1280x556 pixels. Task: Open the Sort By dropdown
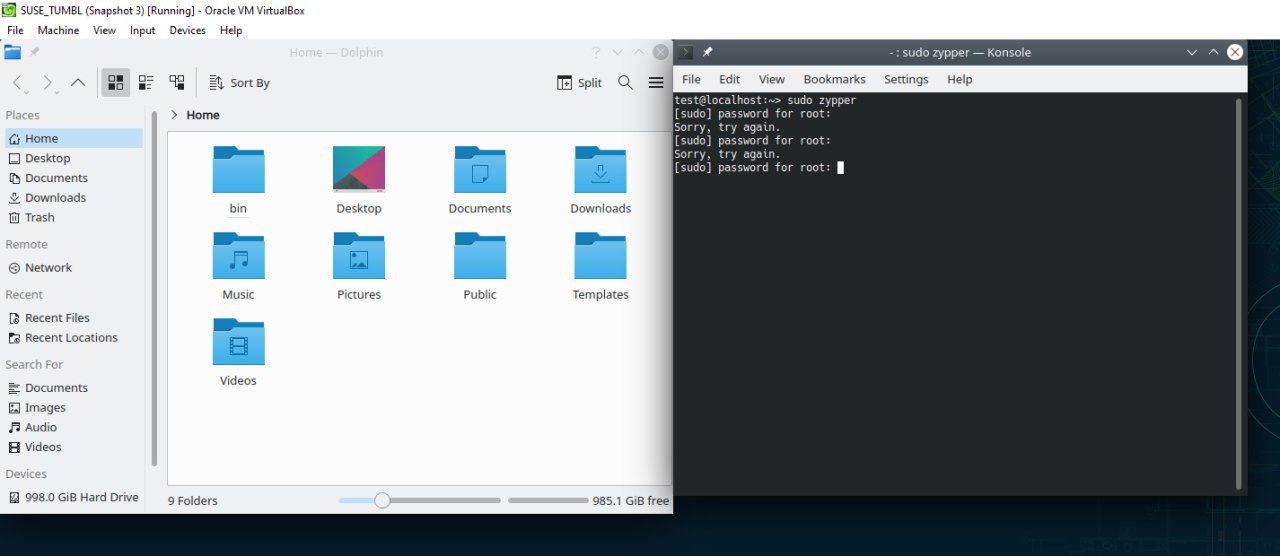pos(240,83)
